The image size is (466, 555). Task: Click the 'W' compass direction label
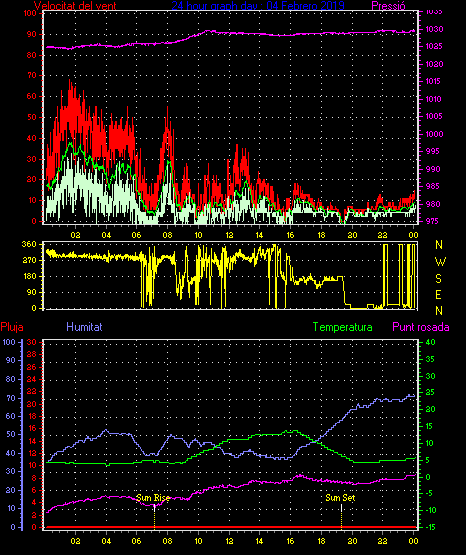click(440, 262)
